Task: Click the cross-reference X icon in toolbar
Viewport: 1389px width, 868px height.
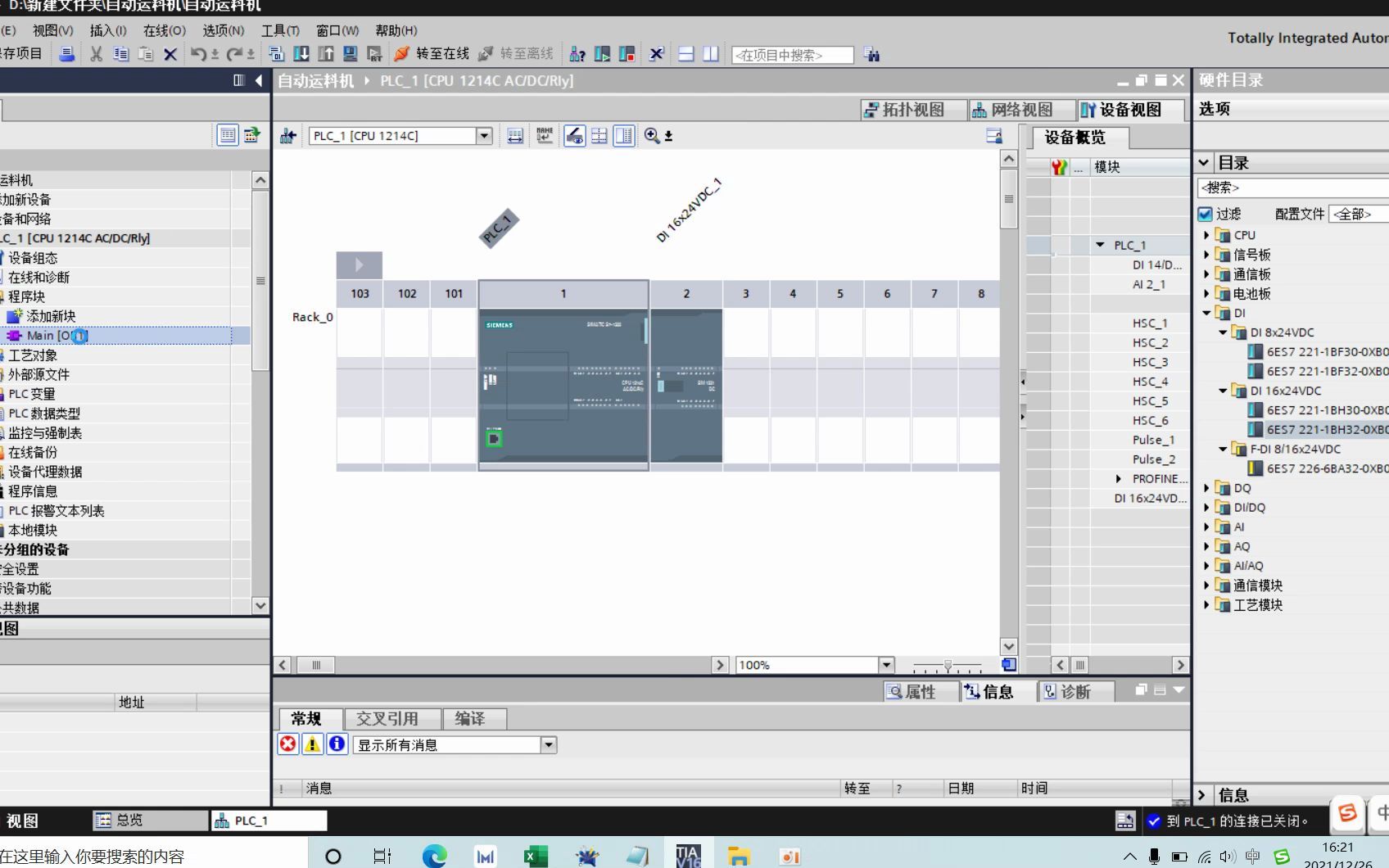Action: point(656,54)
